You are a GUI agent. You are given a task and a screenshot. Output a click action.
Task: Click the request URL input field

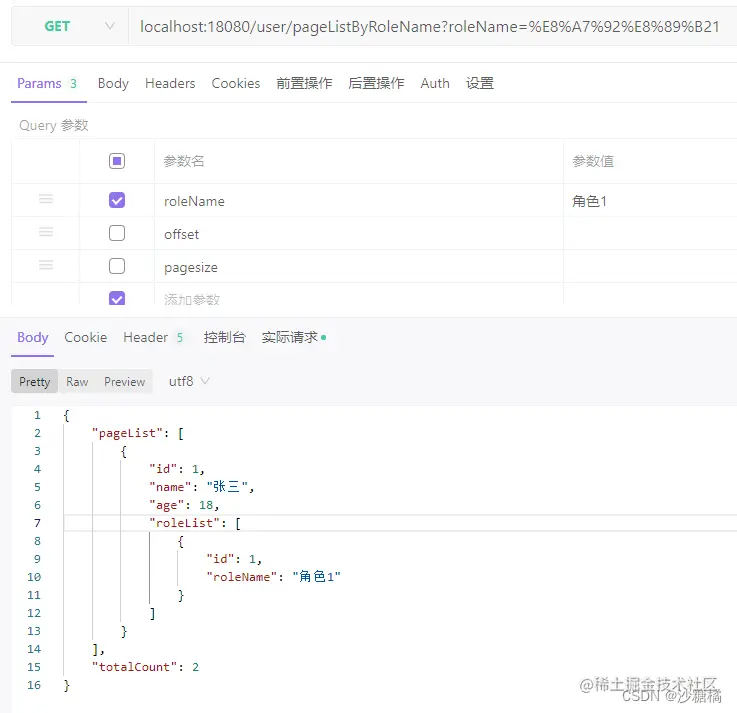click(x=432, y=26)
